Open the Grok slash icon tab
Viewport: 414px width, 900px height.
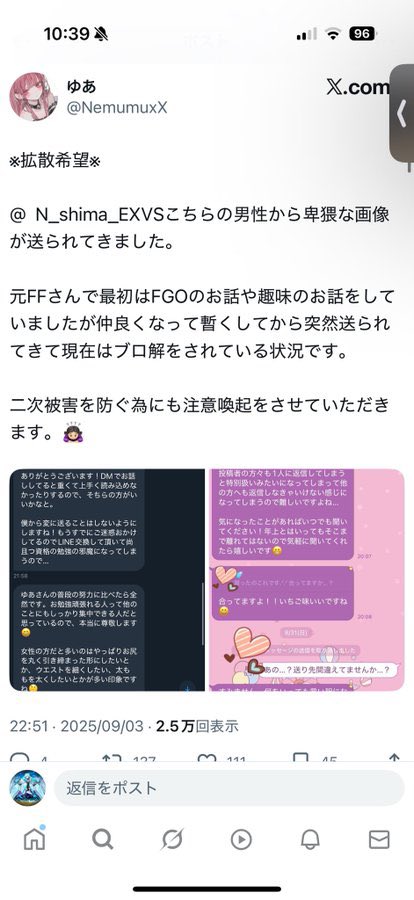172,840
